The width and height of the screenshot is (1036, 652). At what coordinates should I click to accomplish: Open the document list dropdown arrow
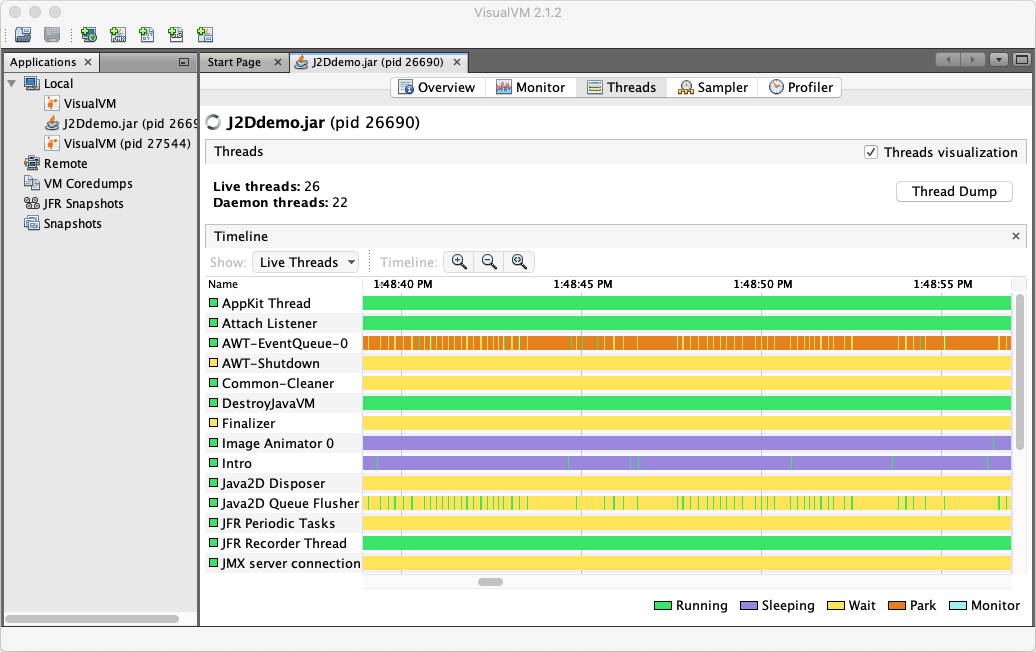click(999, 59)
